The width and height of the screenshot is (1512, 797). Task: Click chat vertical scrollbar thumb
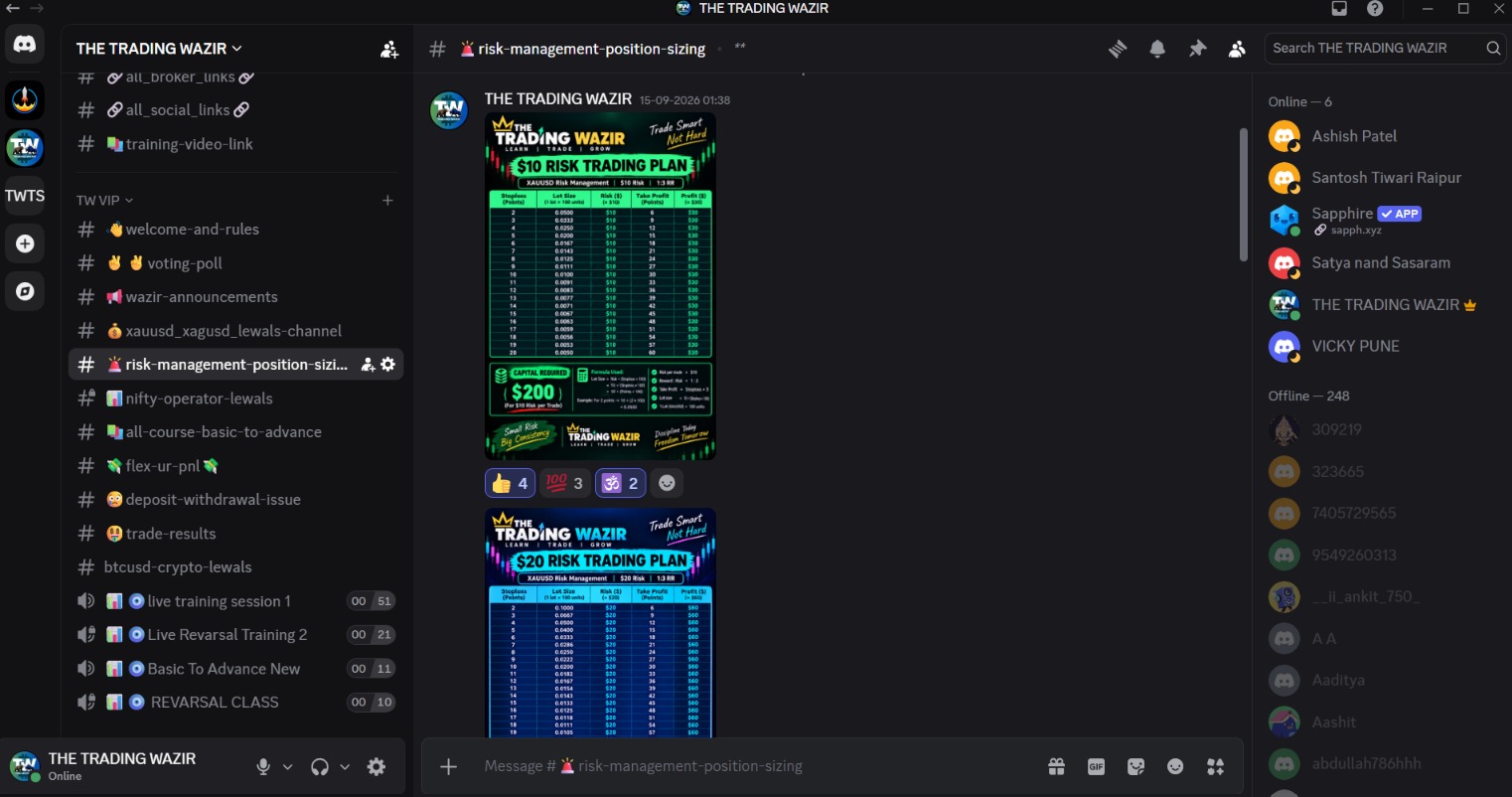click(1243, 195)
